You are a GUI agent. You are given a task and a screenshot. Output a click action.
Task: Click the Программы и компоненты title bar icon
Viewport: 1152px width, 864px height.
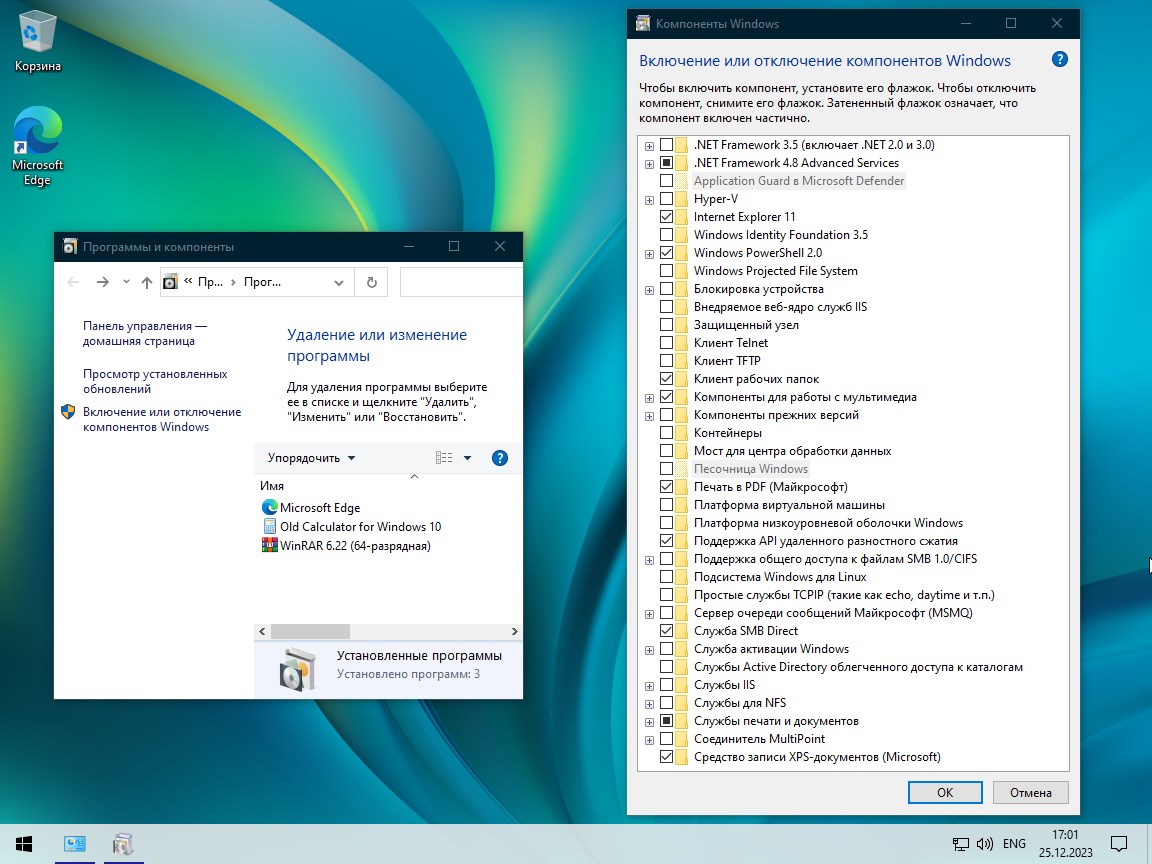pyautogui.click(x=70, y=247)
